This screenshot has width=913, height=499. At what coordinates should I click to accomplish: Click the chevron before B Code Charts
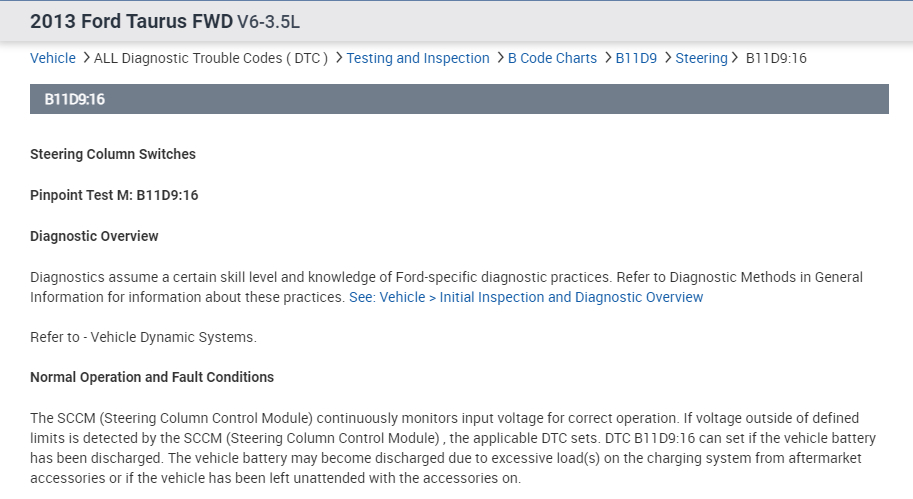[x=500, y=58]
